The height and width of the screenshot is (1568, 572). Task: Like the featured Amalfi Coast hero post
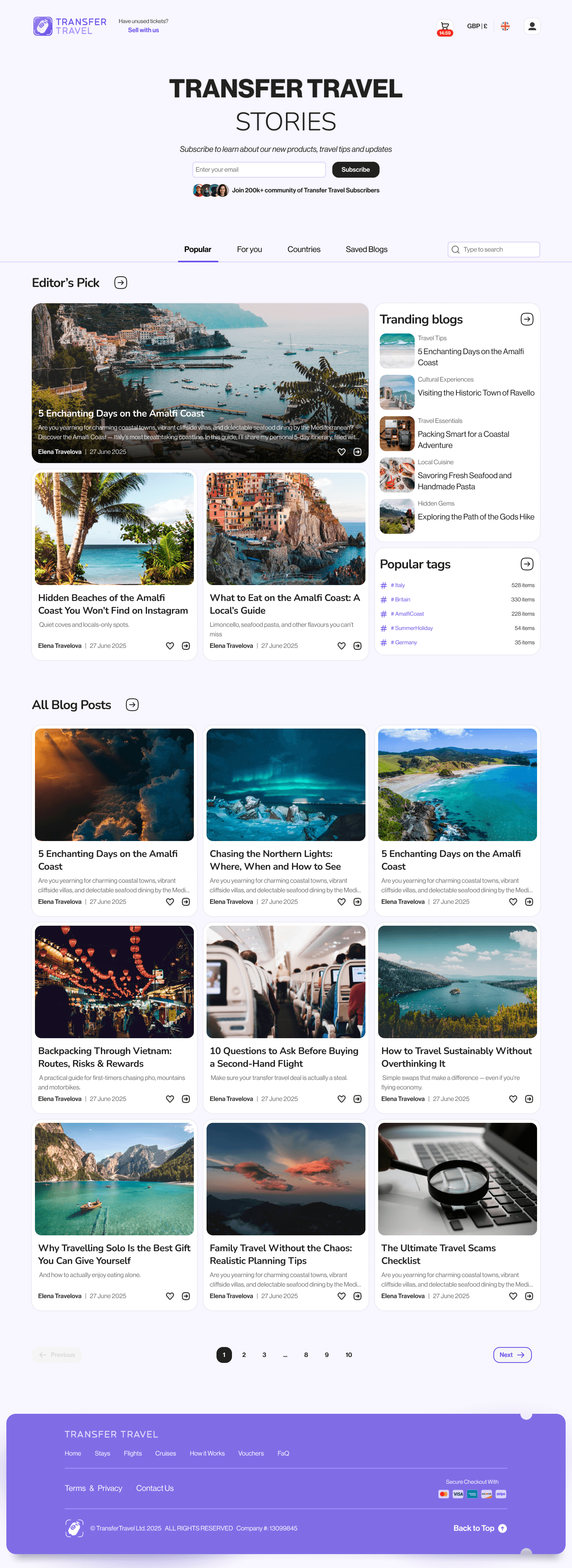point(341,452)
